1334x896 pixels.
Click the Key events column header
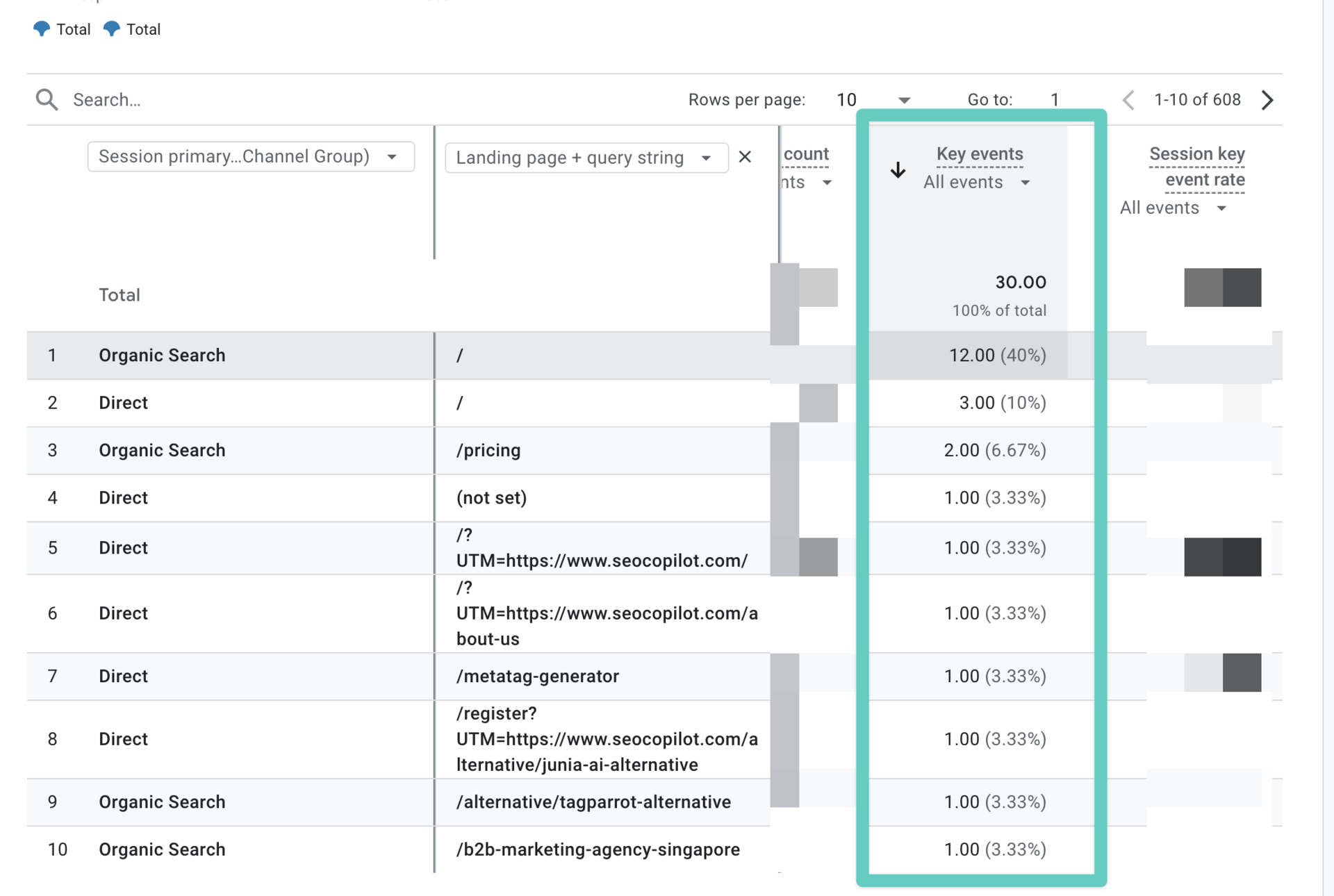click(x=980, y=154)
